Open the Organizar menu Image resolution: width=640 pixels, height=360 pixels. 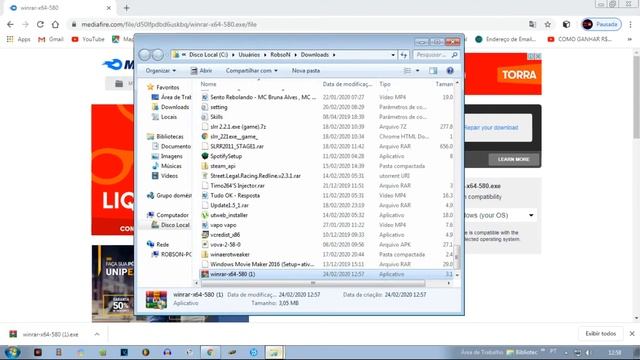pos(160,71)
